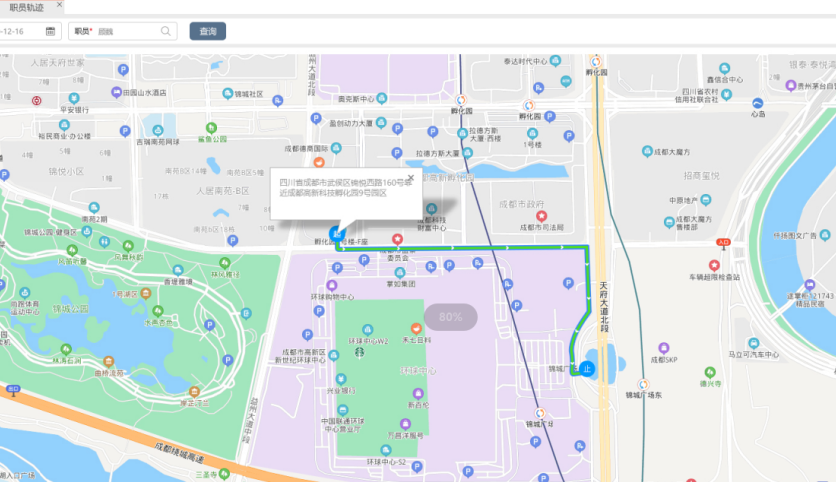Focus the 职员 employee input field
The height and width of the screenshot is (482, 836).
pos(125,32)
